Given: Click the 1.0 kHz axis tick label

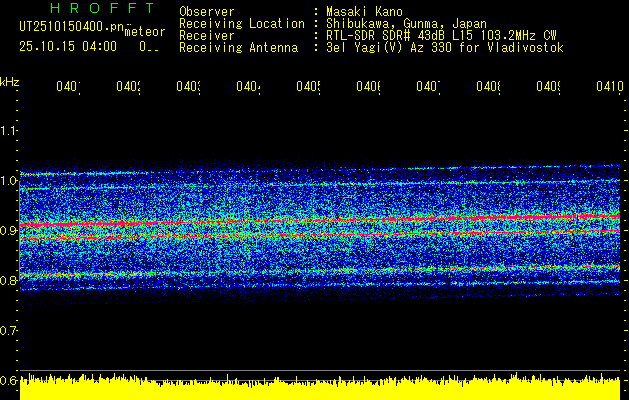Looking at the screenshot, I should (10, 180).
